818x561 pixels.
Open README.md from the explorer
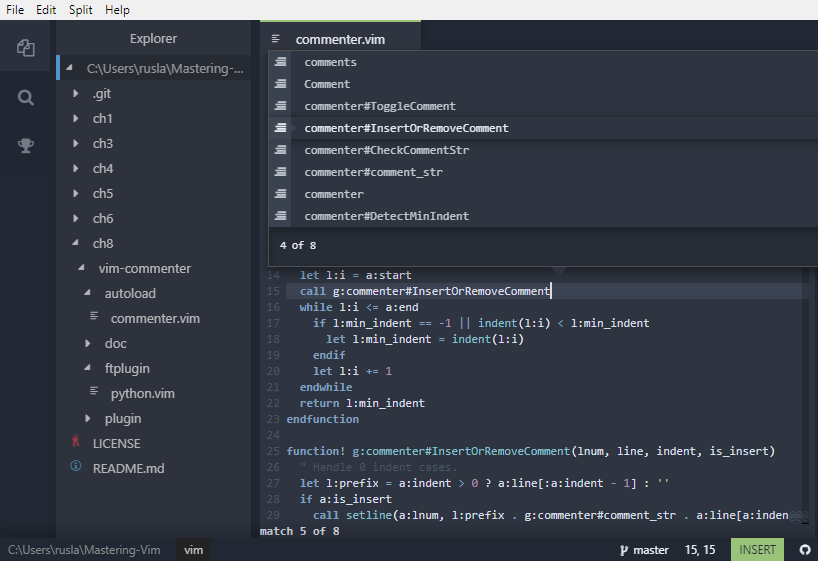[x=128, y=468]
